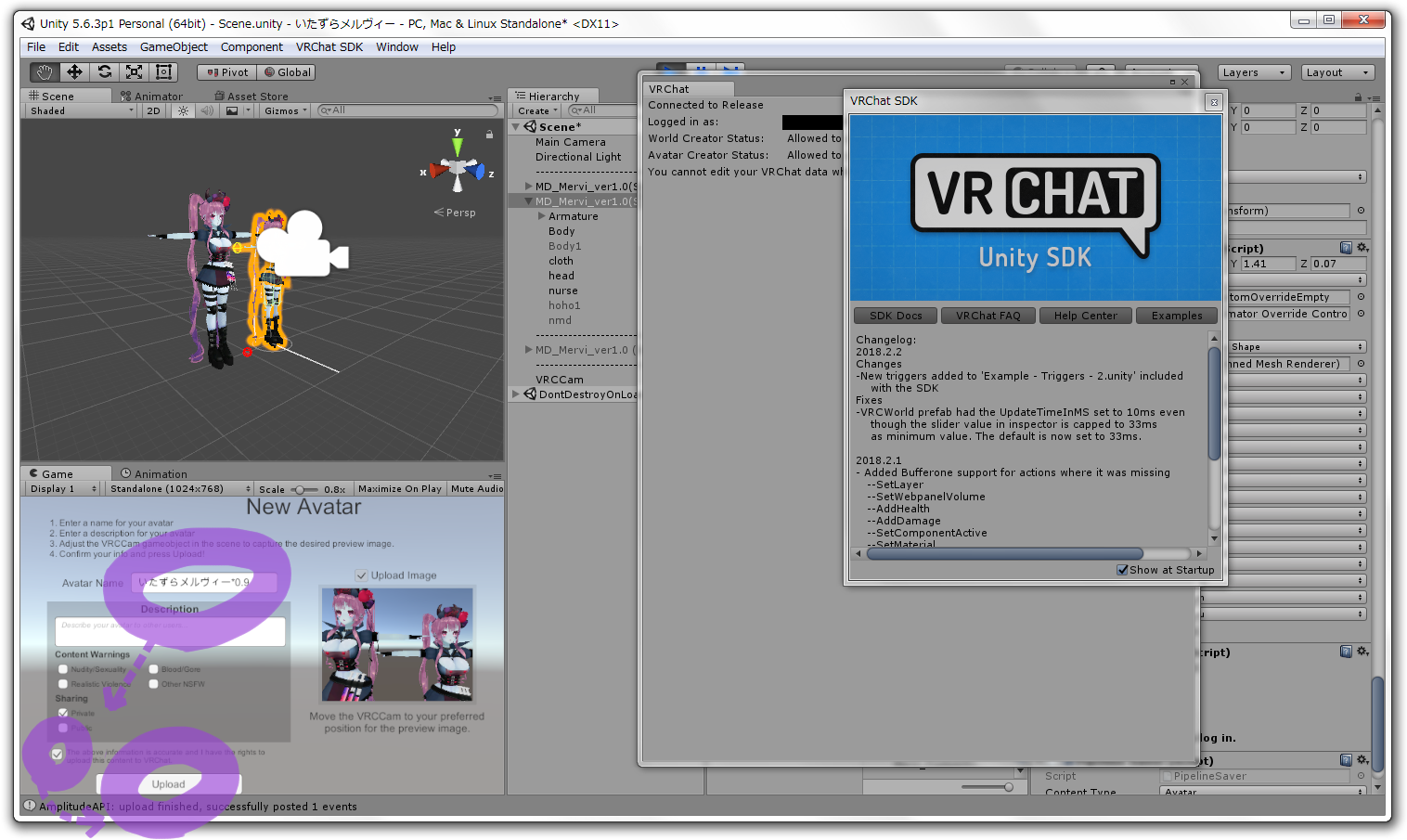Viewport: 1407px width, 840px height.
Task: Expand the first MD_Mervi_ver1.0 object
Action: pos(528,187)
